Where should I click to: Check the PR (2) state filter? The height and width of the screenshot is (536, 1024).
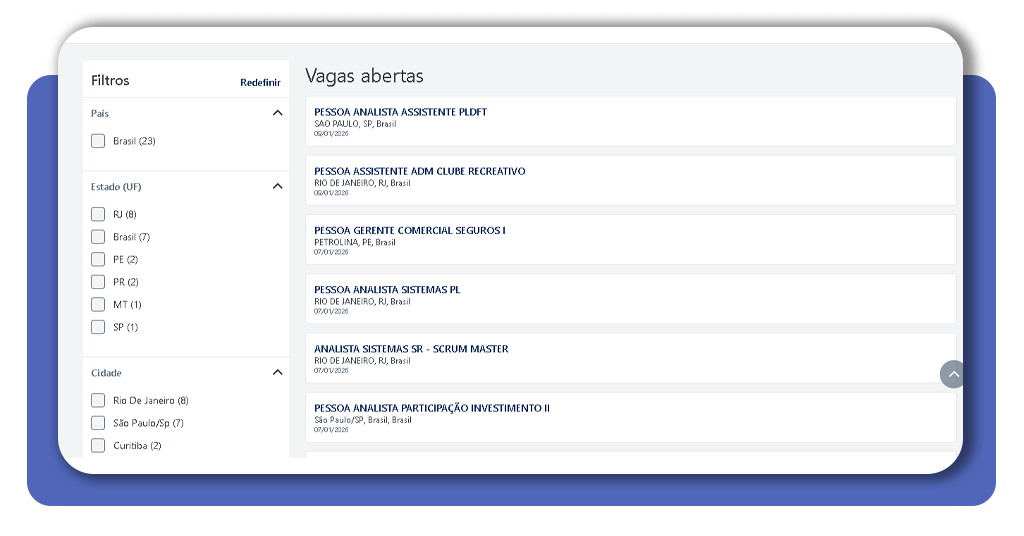coord(98,282)
